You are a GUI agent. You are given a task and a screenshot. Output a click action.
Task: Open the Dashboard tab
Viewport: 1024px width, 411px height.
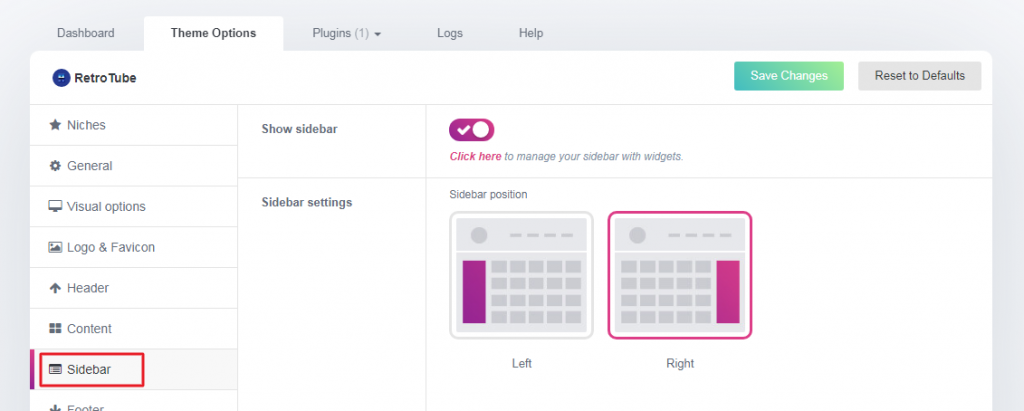point(85,33)
